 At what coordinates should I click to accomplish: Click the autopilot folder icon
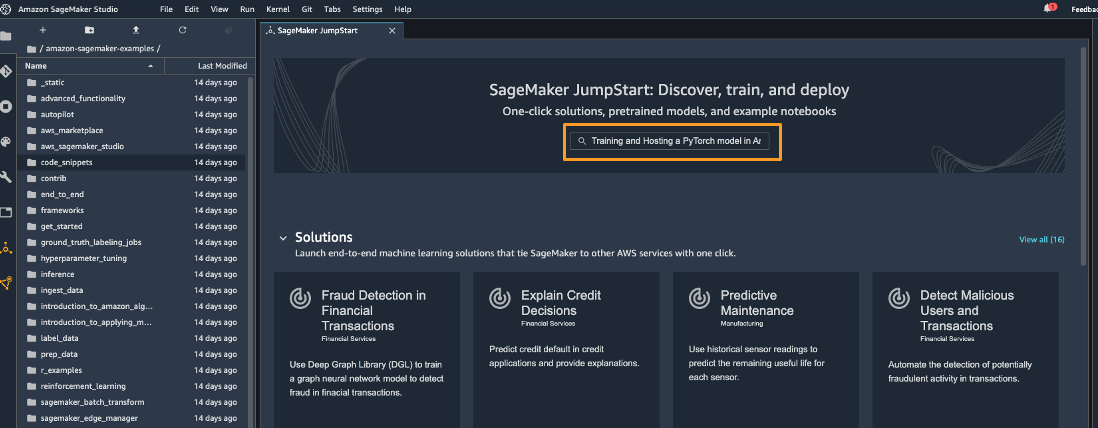click(31, 114)
